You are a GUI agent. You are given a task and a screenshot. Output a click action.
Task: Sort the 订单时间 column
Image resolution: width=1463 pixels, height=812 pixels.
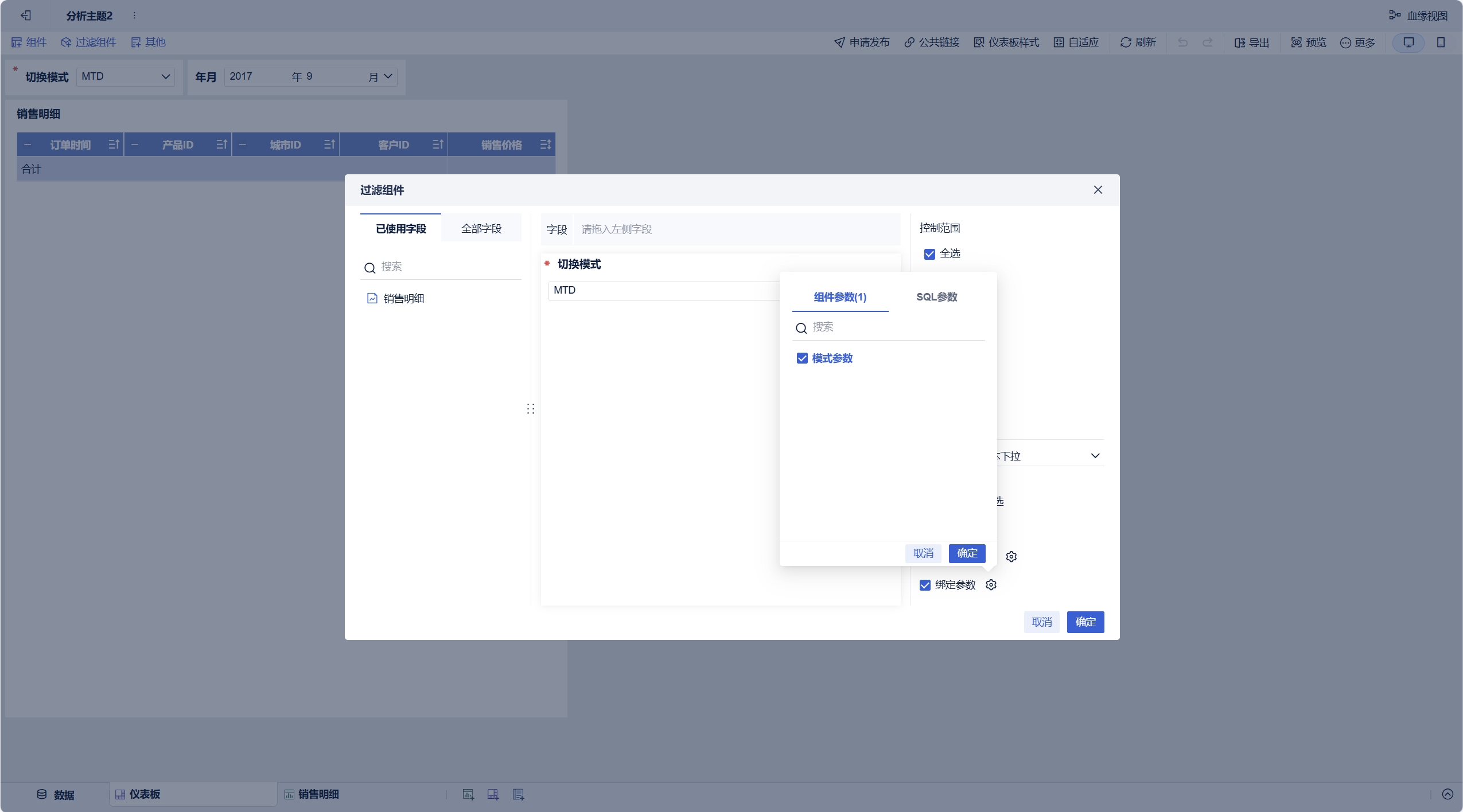click(x=114, y=145)
